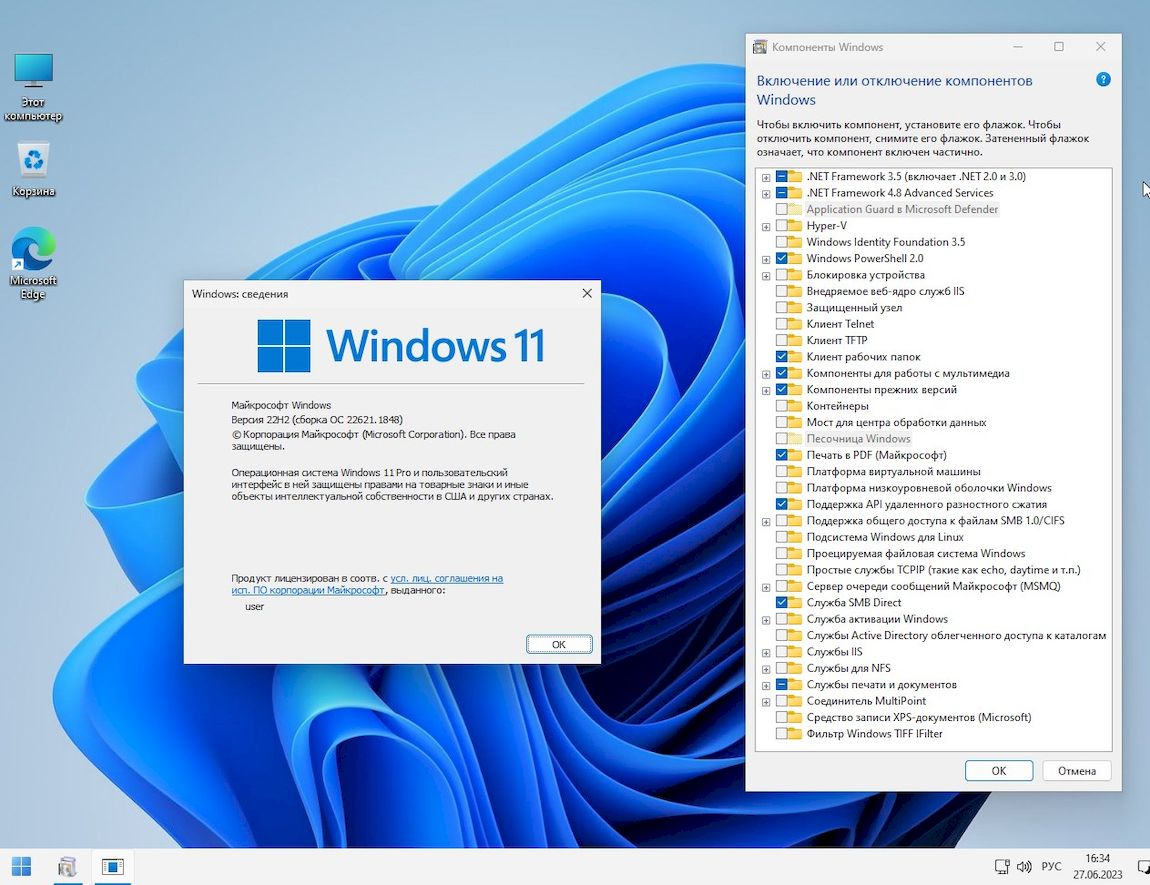Image resolution: width=1150 pixels, height=885 pixels.
Task: Uncheck Windows PowerShell 2.0
Action: pos(781,258)
